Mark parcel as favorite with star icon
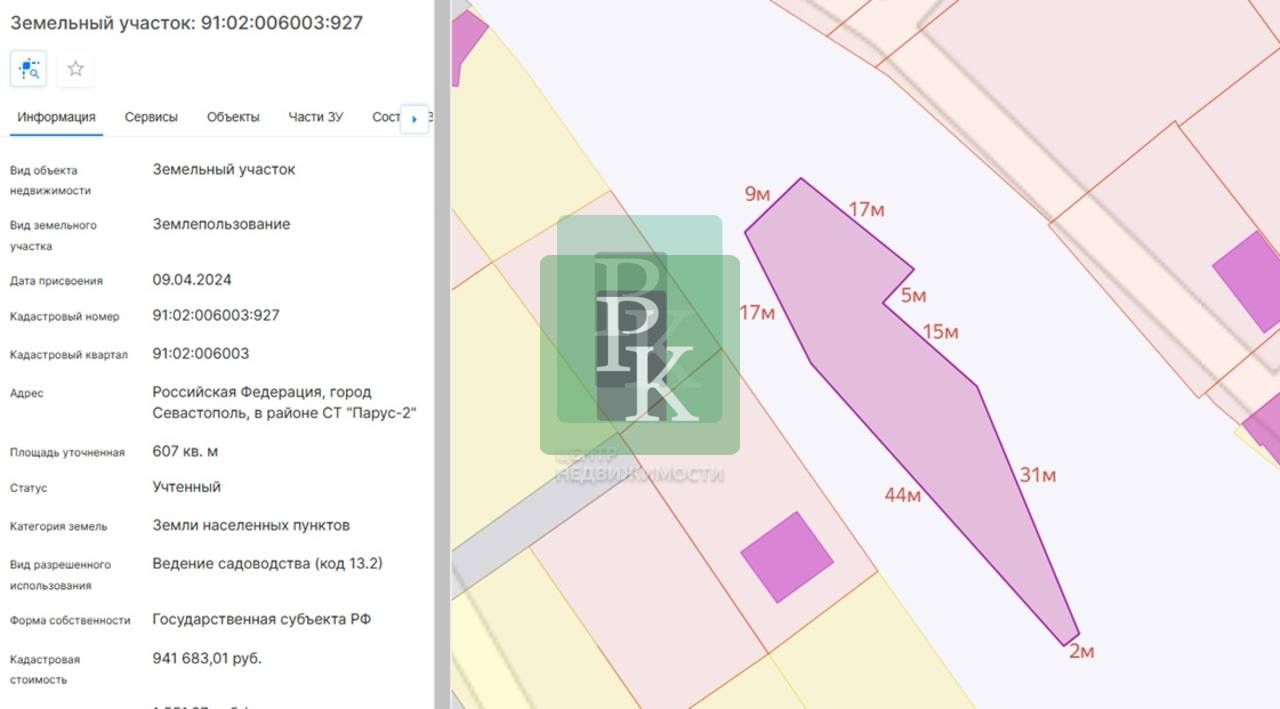 click(76, 69)
